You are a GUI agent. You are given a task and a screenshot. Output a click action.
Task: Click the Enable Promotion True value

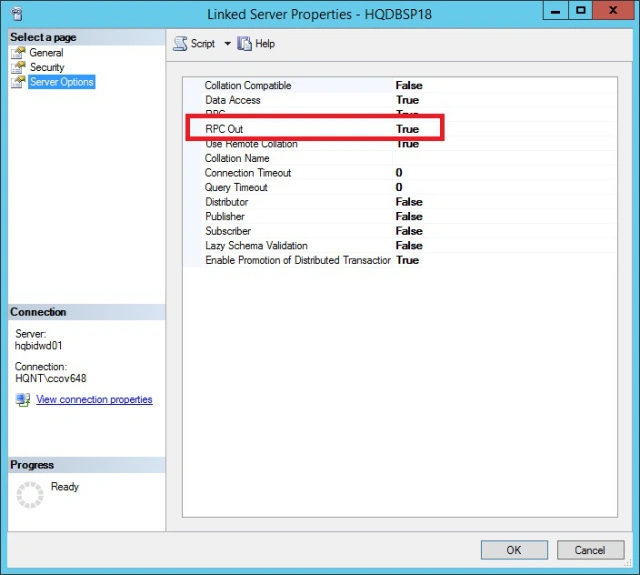pos(407,260)
